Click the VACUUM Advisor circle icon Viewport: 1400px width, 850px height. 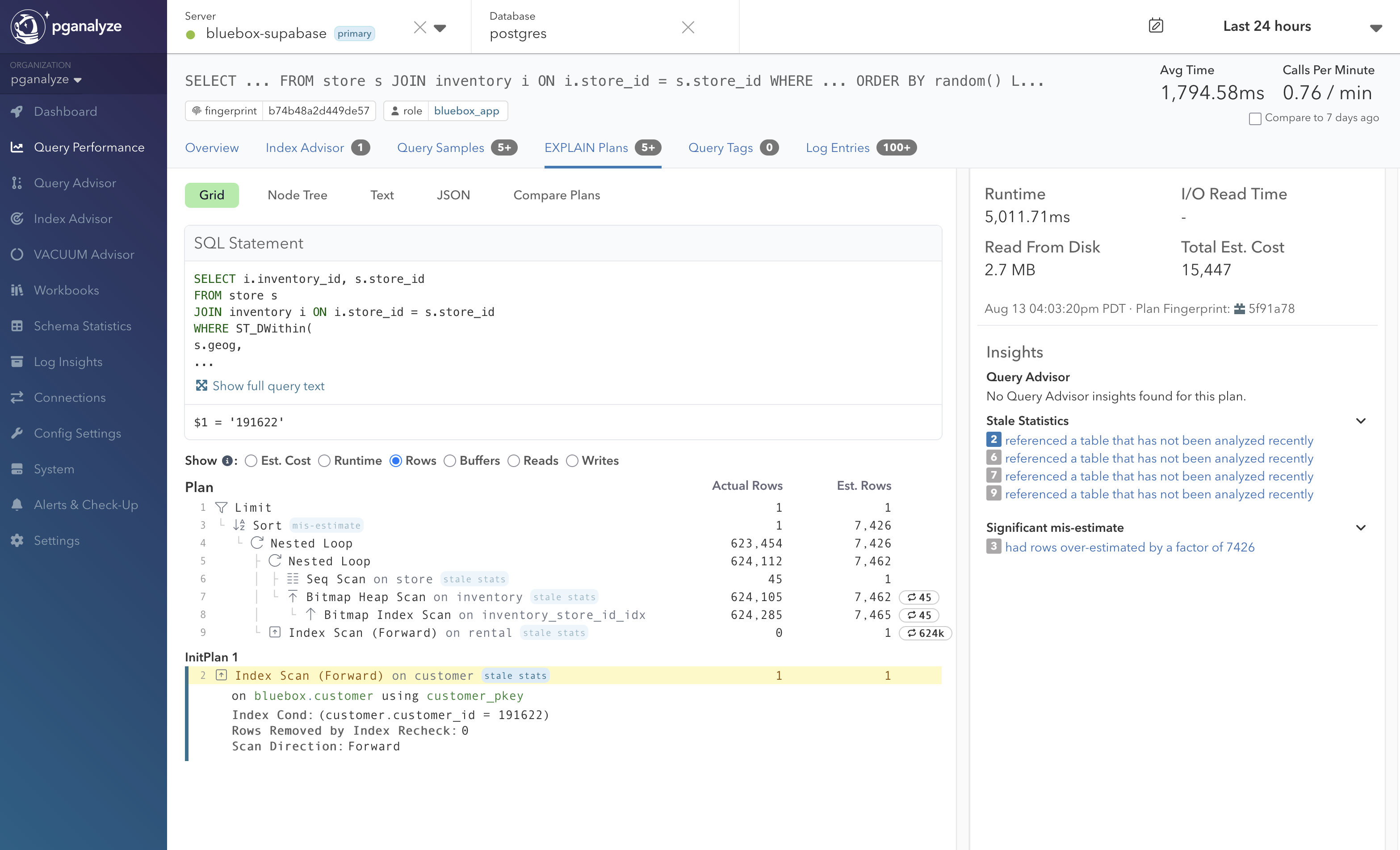tap(17, 255)
